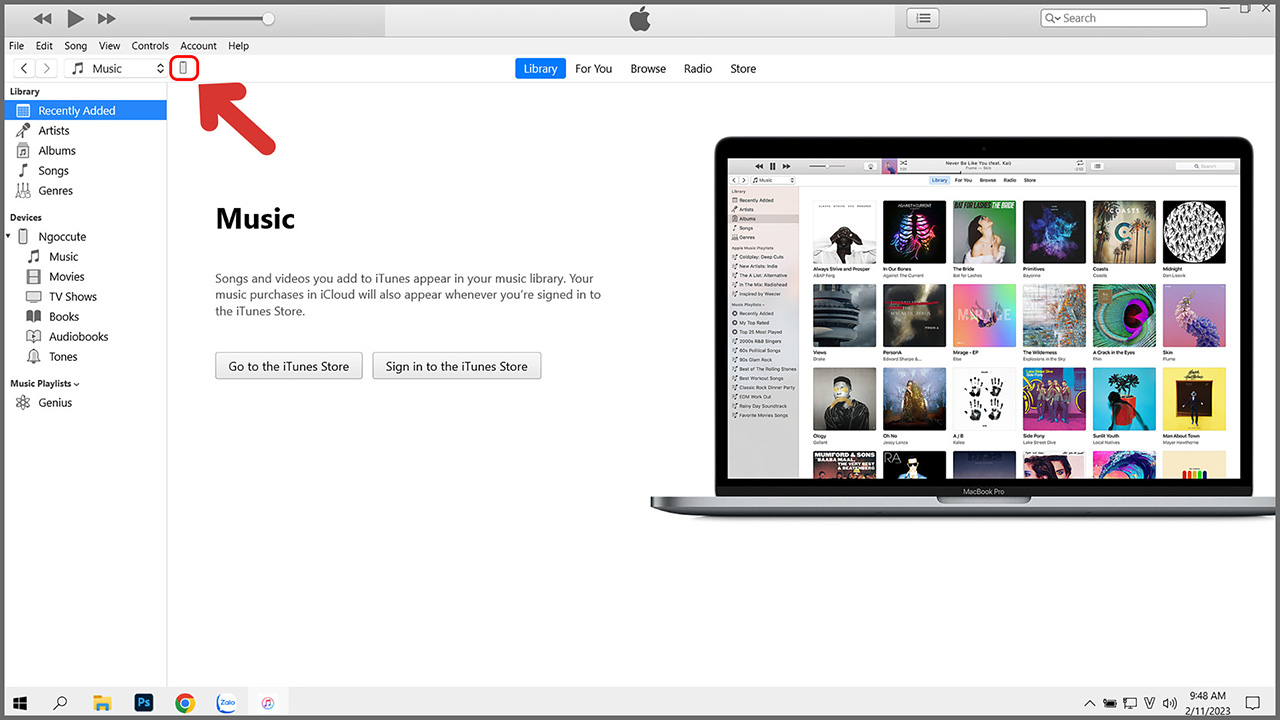The height and width of the screenshot is (720, 1280).
Task: Open the Account menu
Action: 198,46
